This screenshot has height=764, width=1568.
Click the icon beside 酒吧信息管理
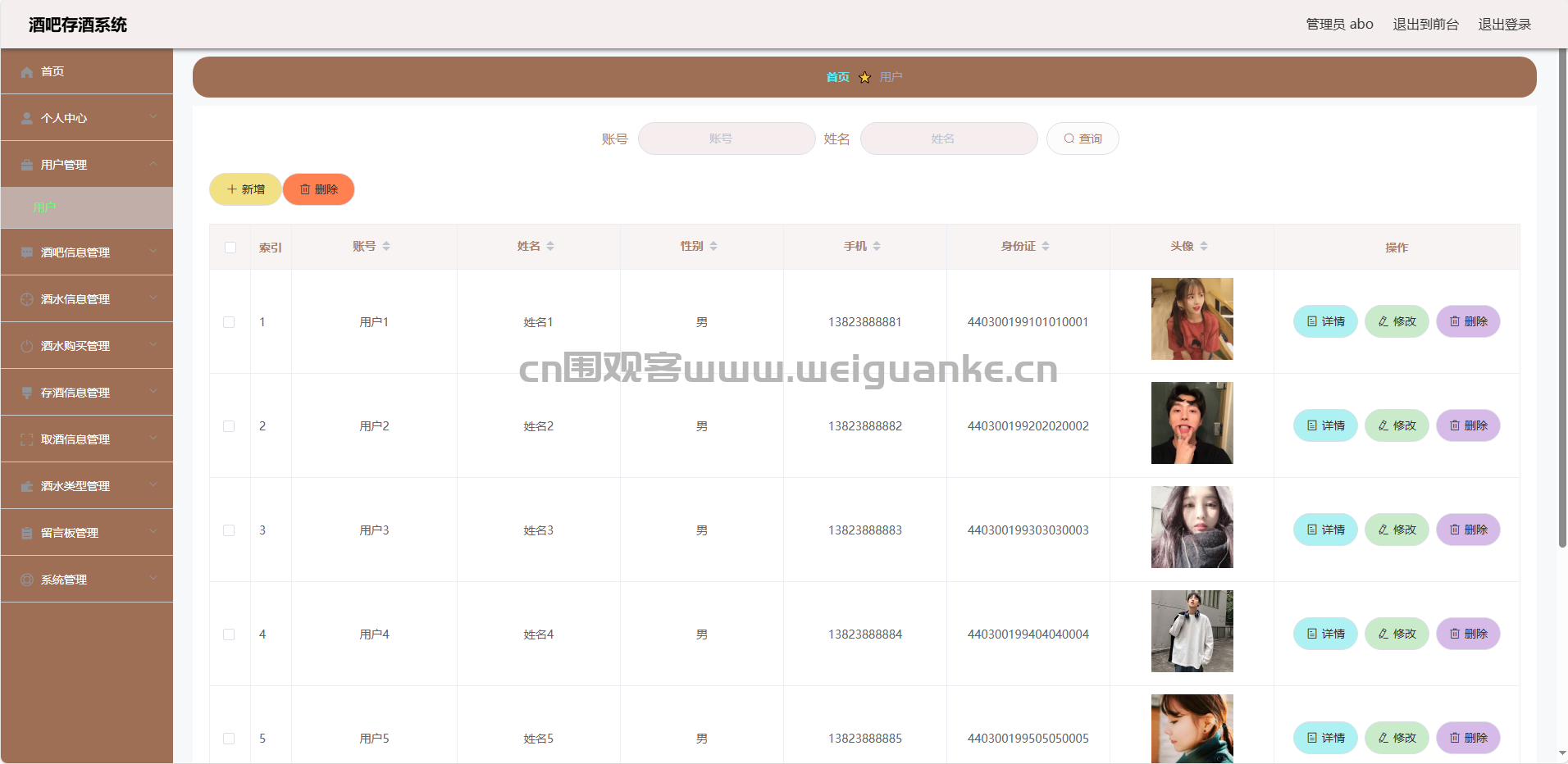27,253
